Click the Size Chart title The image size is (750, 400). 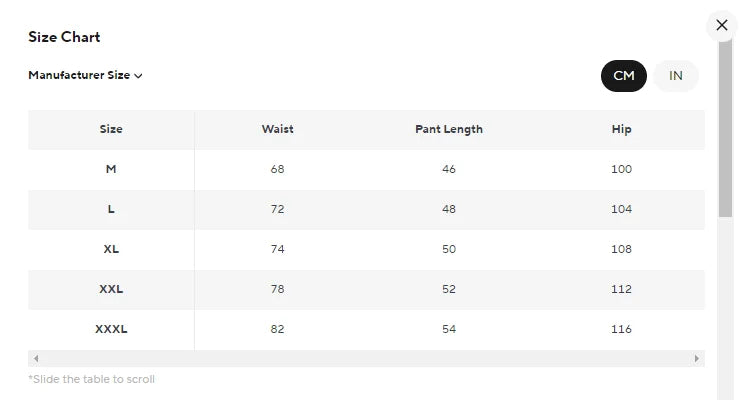point(64,37)
